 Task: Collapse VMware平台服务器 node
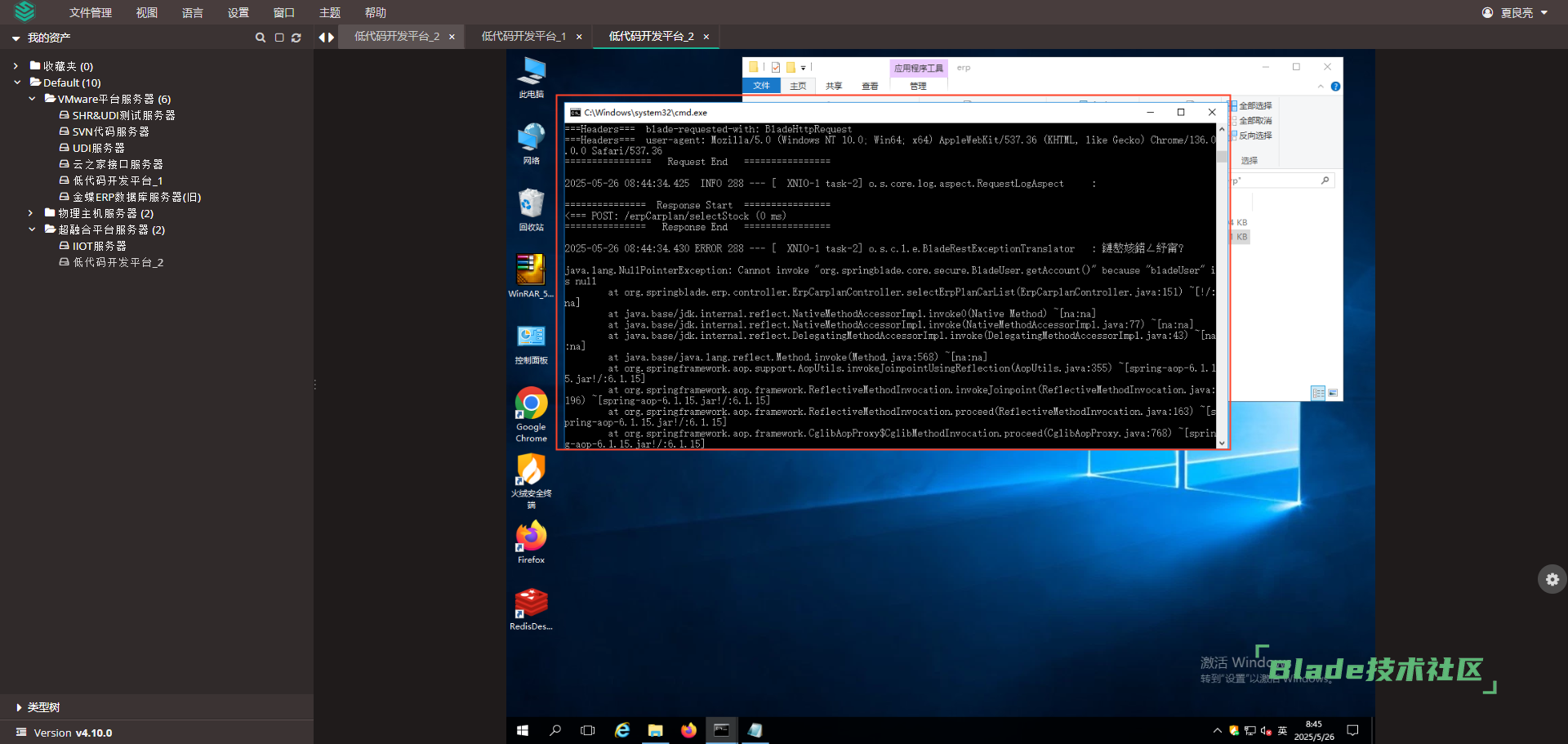tap(32, 99)
